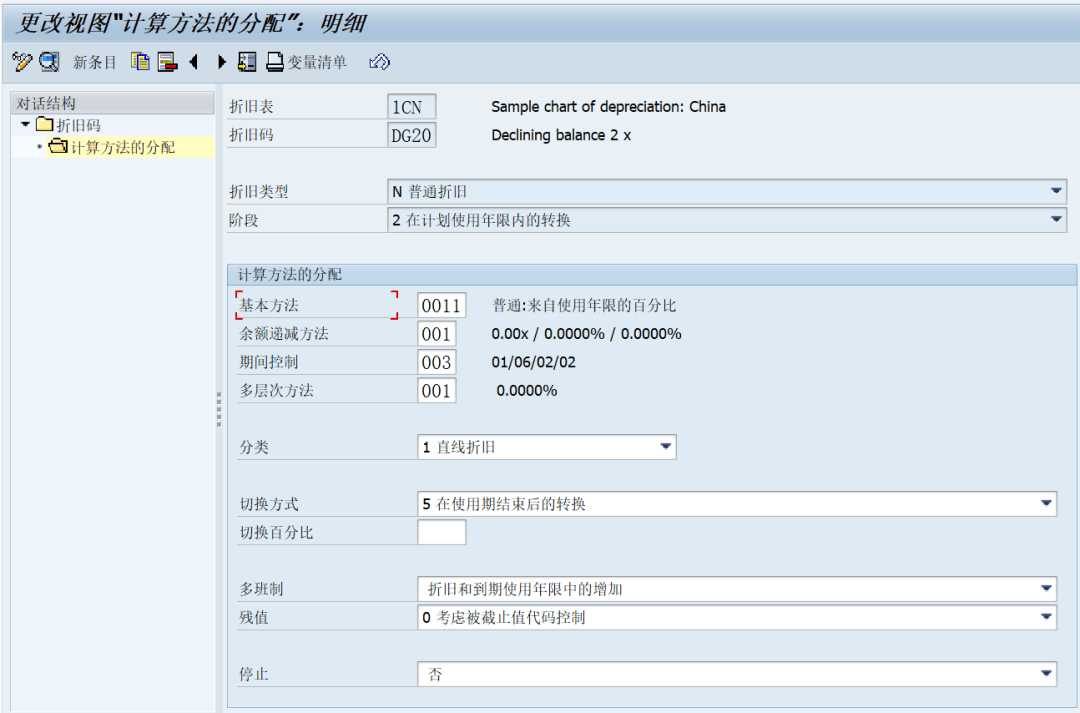Viewport: 1080px width, 713px height.
Task: Open the 折旧类型 dropdown
Action: (1057, 191)
